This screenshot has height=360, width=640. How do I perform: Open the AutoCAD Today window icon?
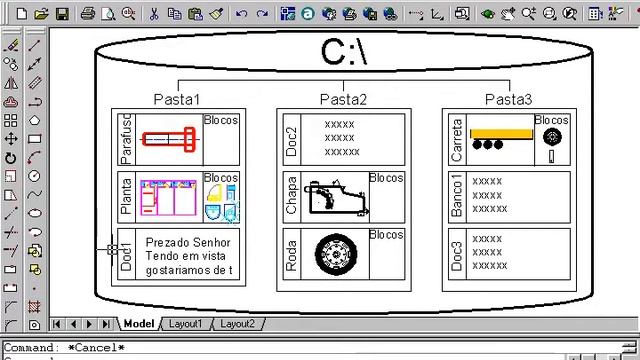pos(288,14)
